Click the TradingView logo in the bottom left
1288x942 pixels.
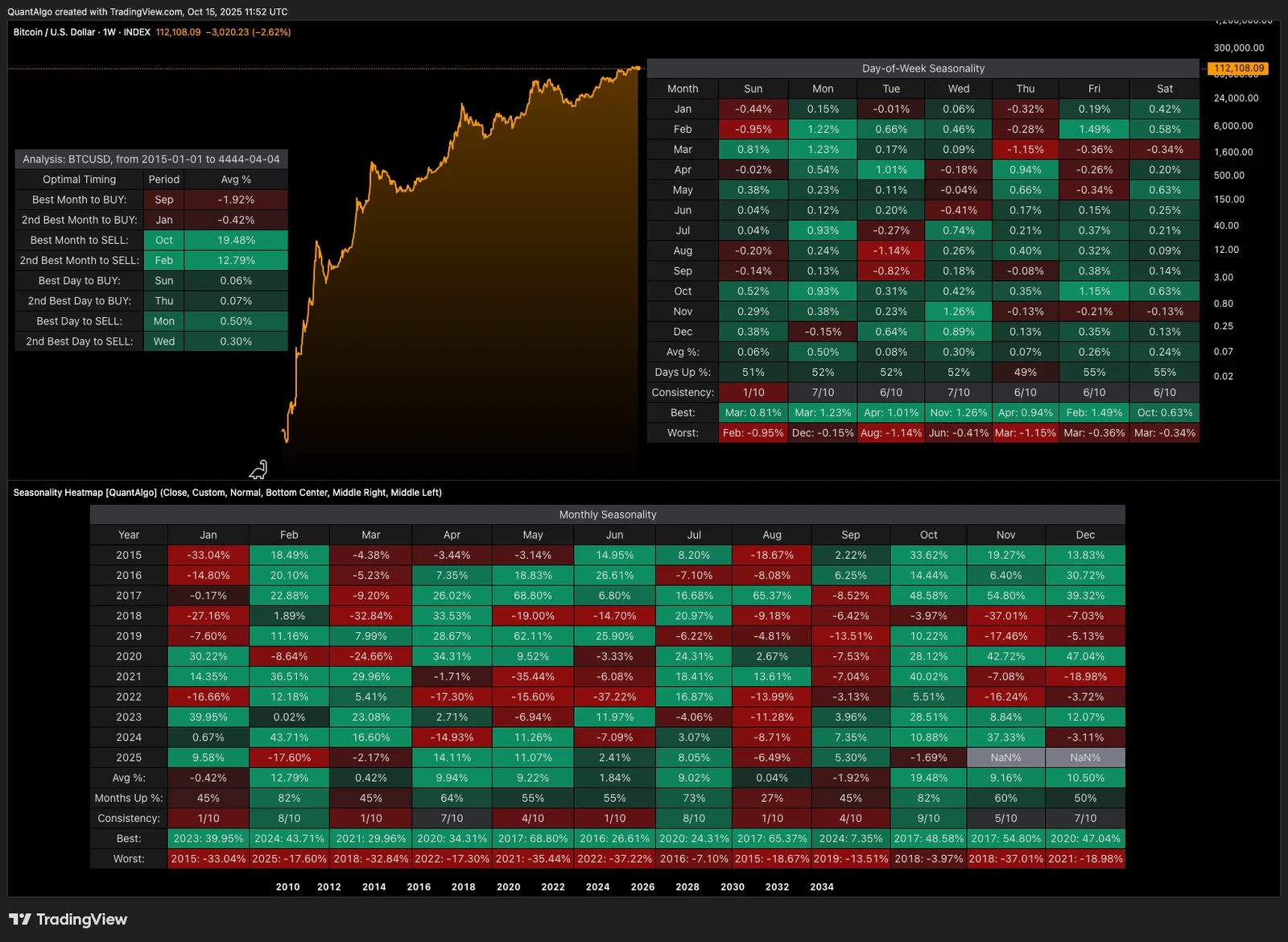68,919
